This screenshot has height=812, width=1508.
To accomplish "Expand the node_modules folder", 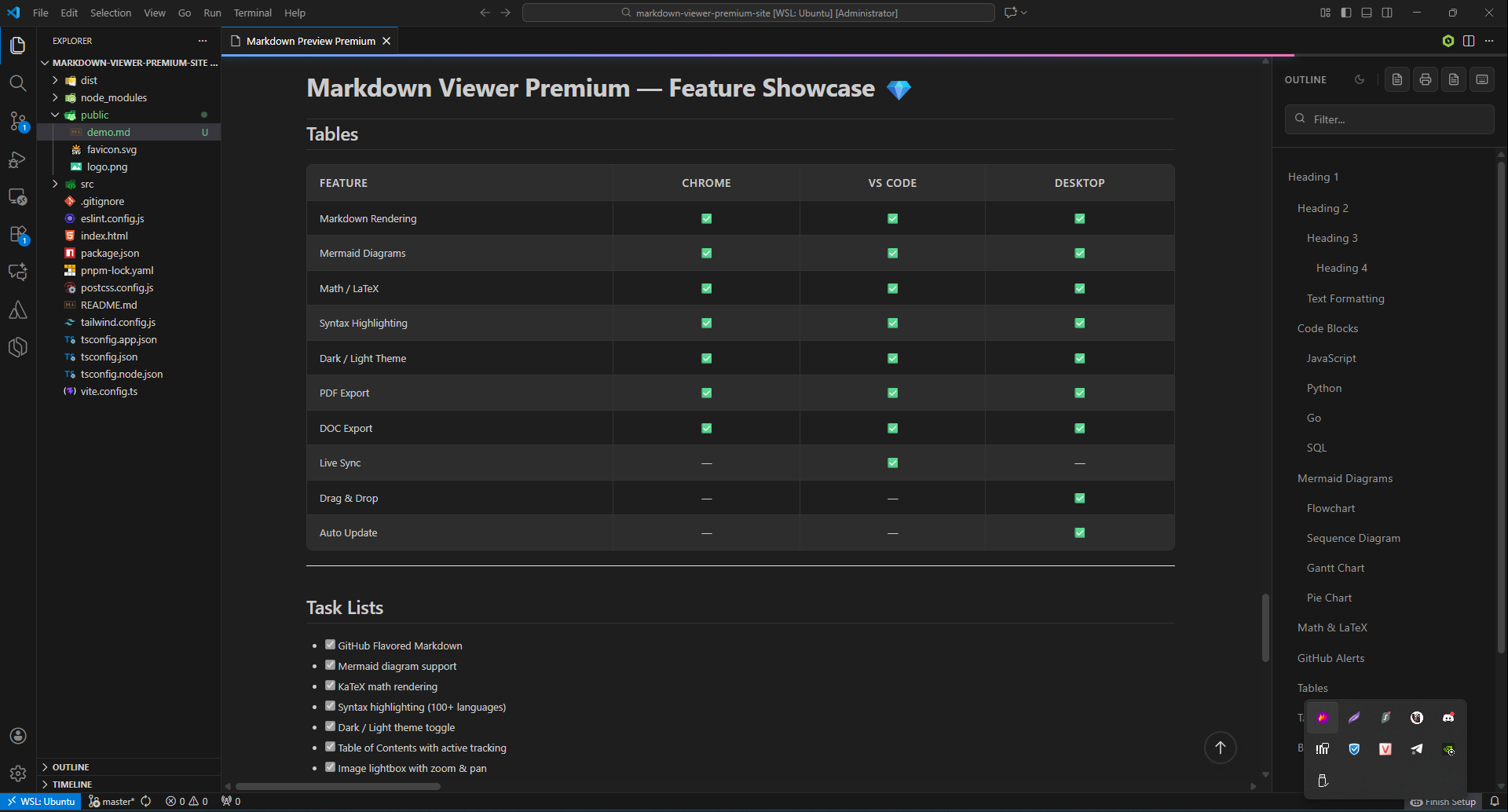I will click(55, 97).
